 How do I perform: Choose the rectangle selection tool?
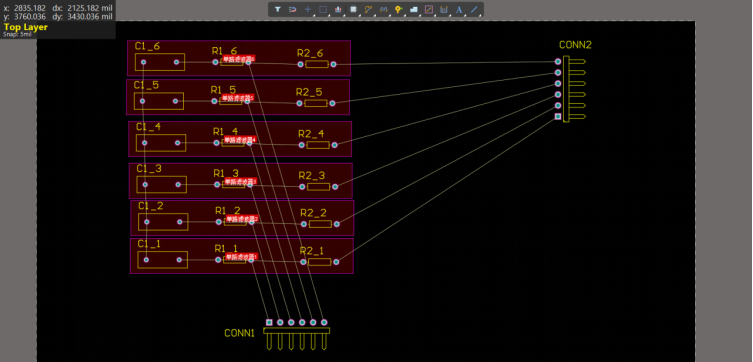point(323,9)
